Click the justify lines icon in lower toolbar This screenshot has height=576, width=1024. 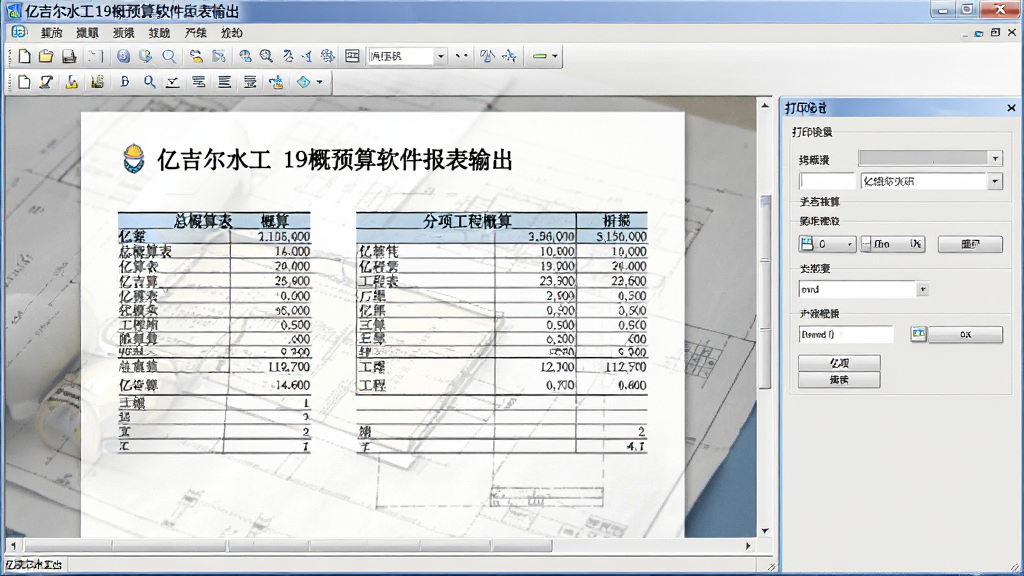click(224, 82)
